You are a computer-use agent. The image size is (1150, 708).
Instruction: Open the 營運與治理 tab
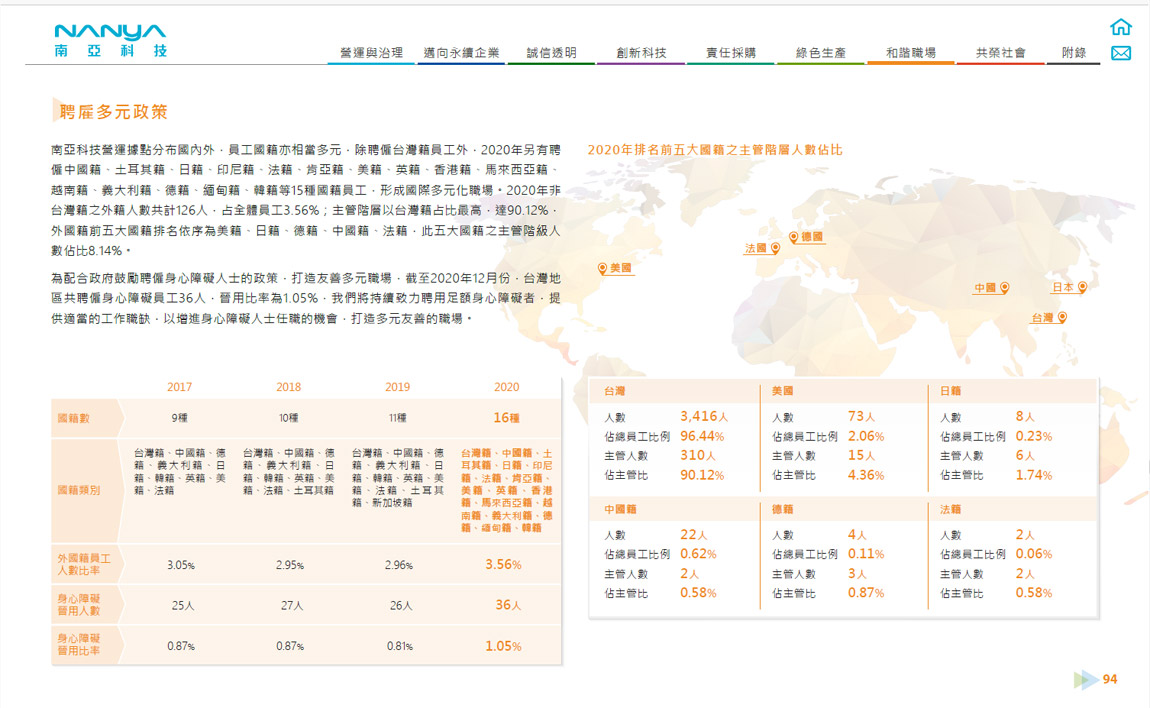tap(371, 53)
